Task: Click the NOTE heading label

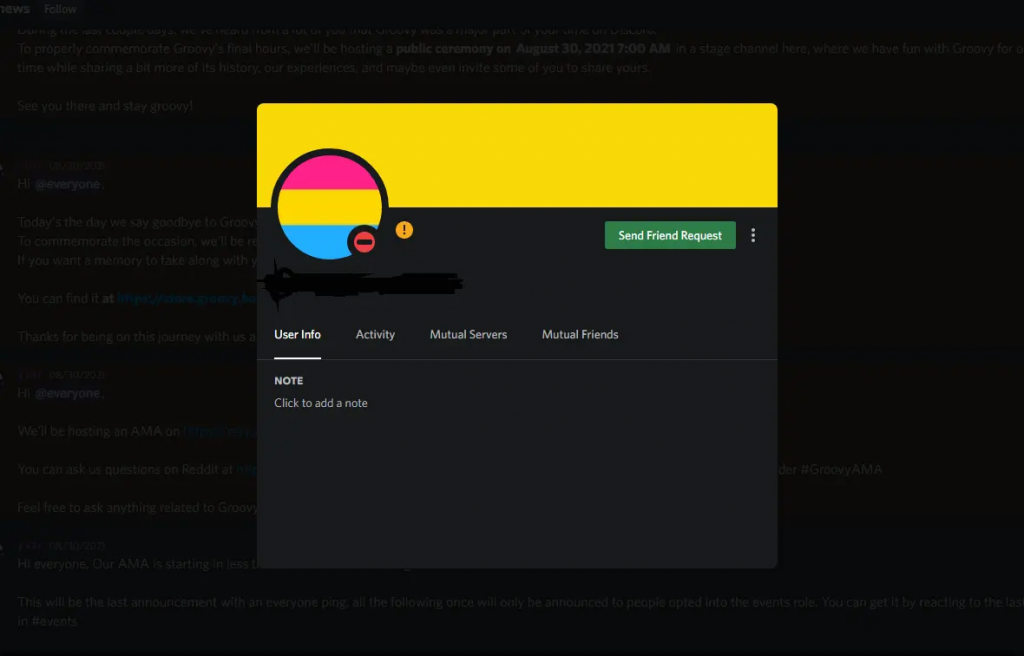Action: click(x=289, y=381)
